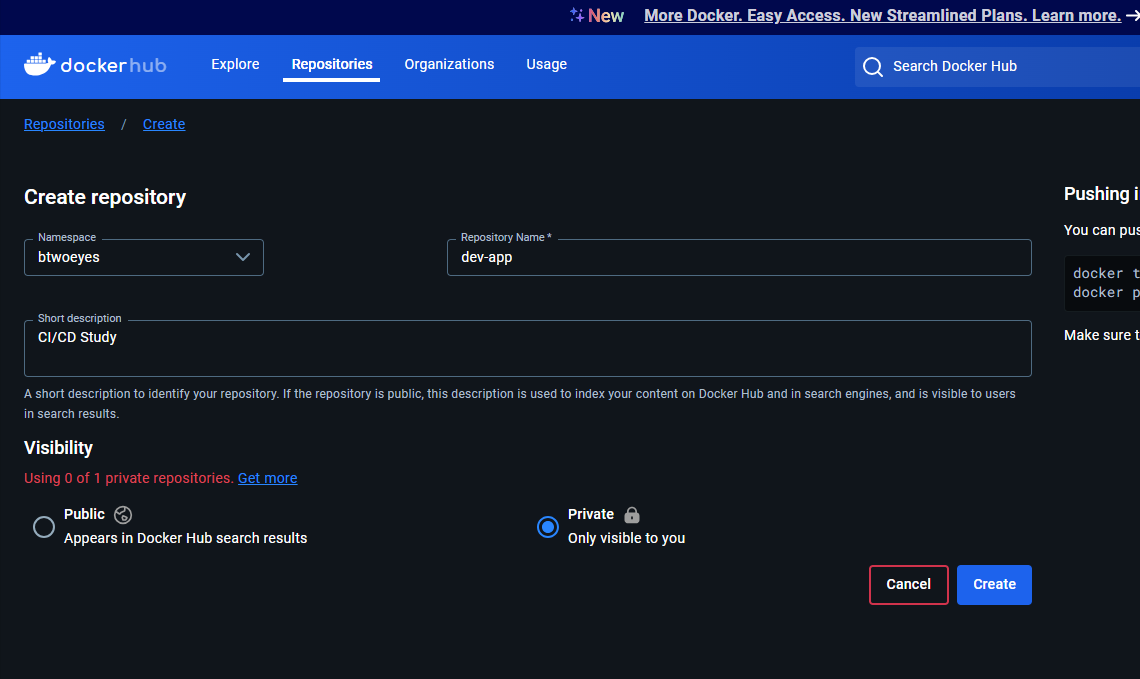Switch to the Repositories tab
The image size is (1140, 679).
coord(332,65)
